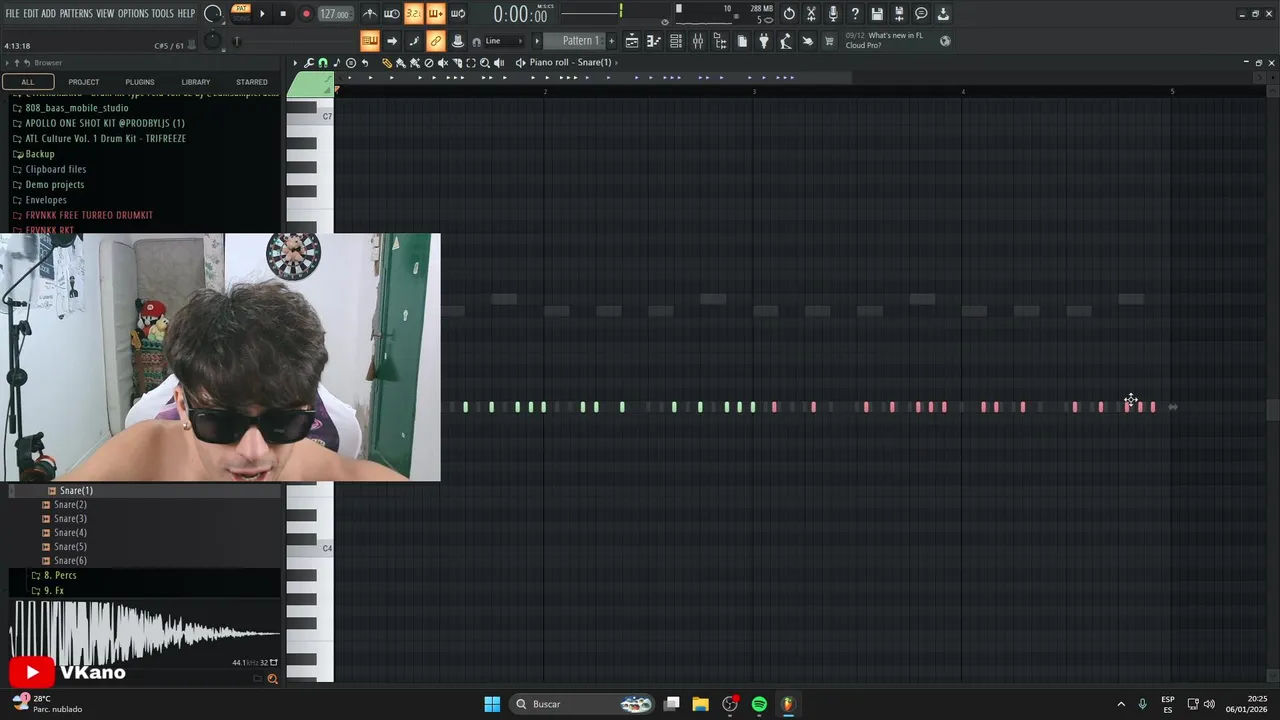
Task: Open piano roll main menu arrow
Action: (x=295, y=63)
